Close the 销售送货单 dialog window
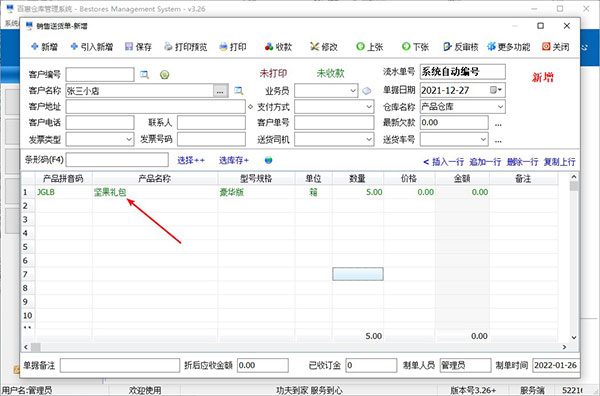 pyautogui.click(x=567, y=26)
